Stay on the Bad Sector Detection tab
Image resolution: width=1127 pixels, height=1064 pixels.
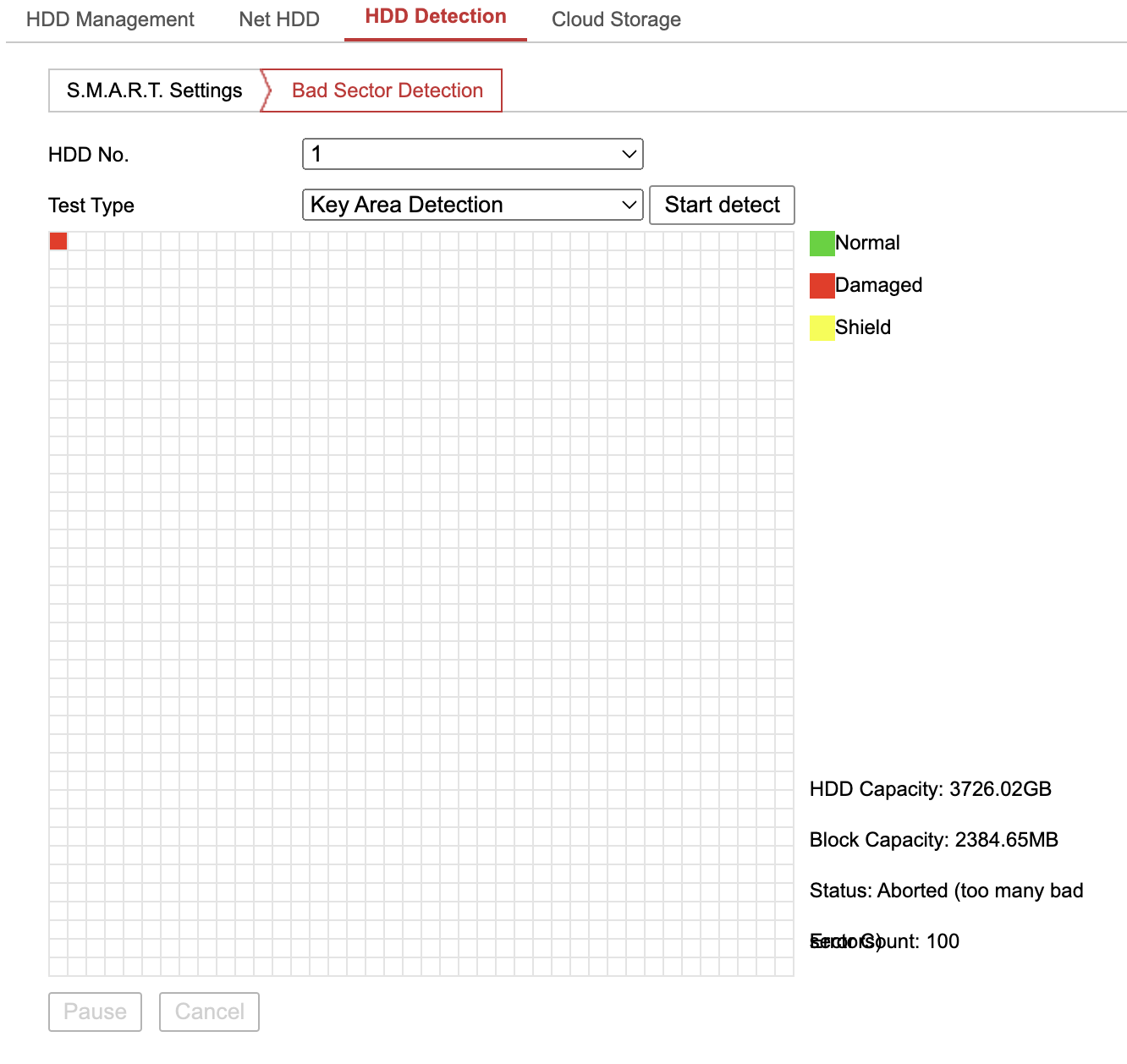coord(386,90)
